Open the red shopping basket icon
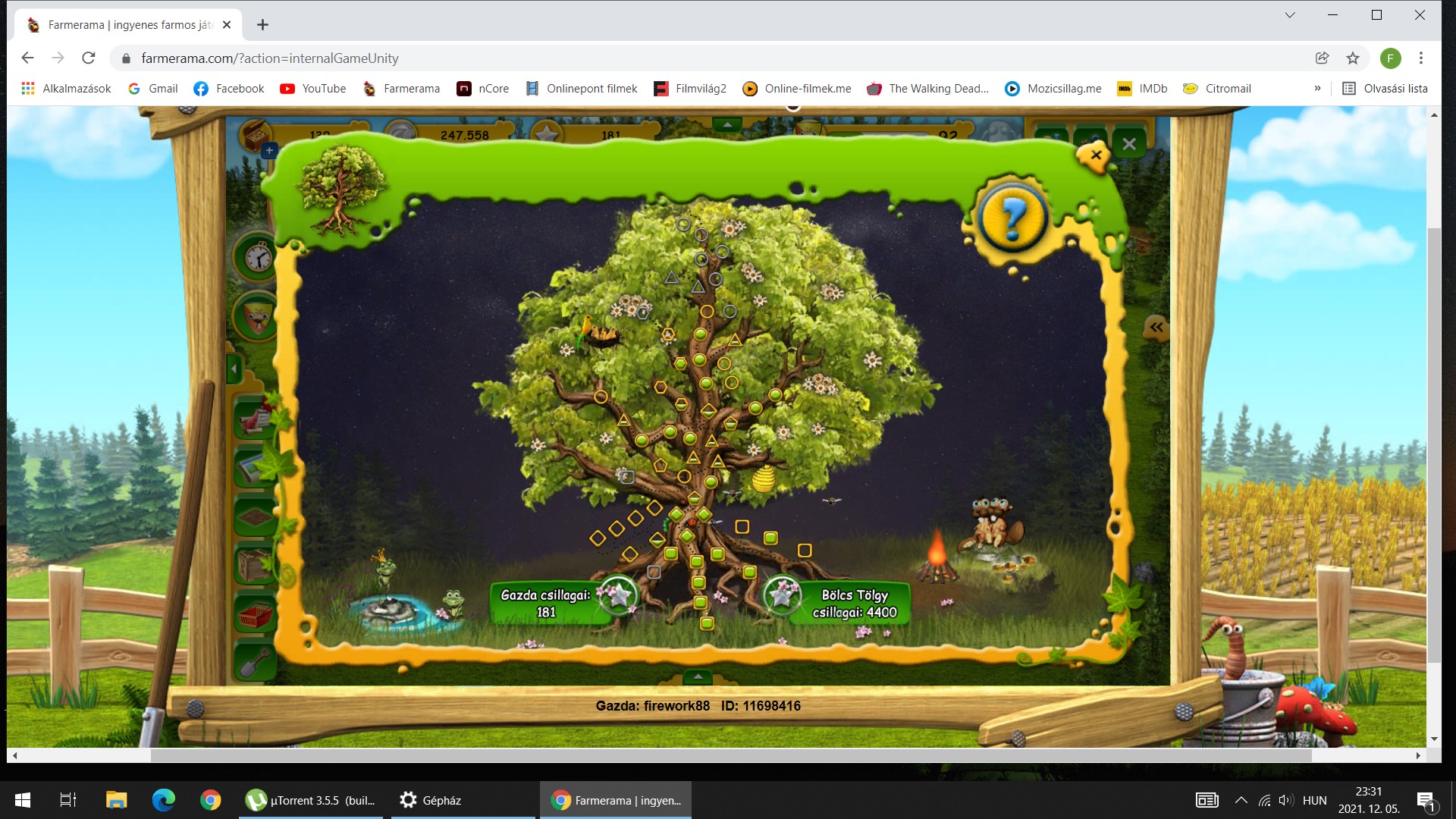The height and width of the screenshot is (819, 1456). (256, 614)
